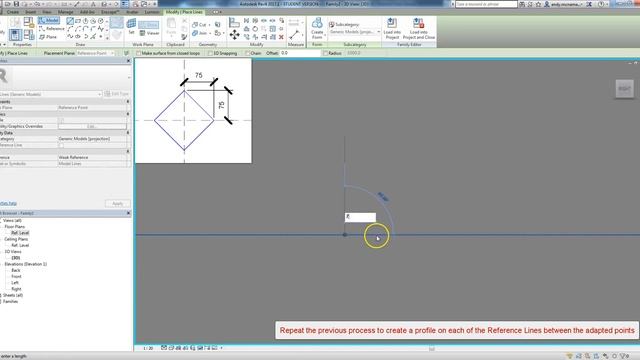This screenshot has width=640, height=360.
Task: Toggle Make surface from closed loops
Action: coord(138,53)
